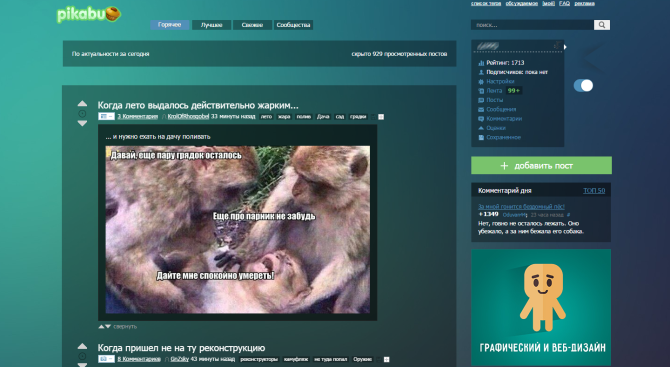Click the FAQ top link
The height and width of the screenshot is (367, 670).
(x=564, y=3)
